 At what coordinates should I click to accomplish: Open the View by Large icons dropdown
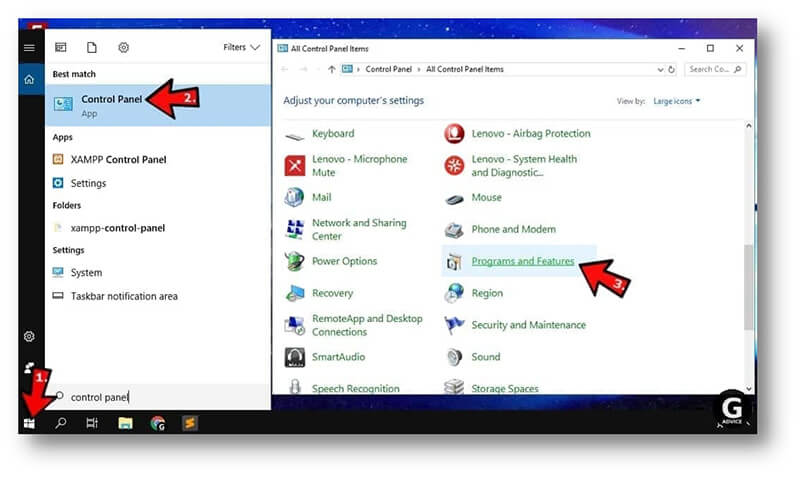click(x=677, y=101)
